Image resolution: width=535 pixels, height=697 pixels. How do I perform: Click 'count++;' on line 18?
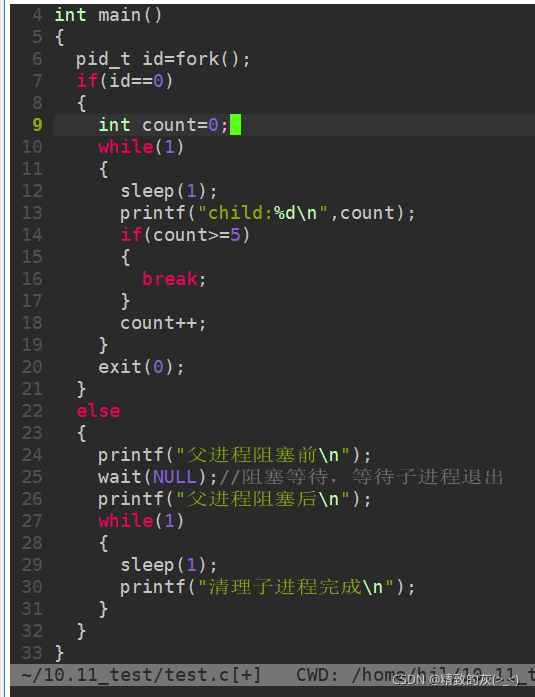pos(163,324)
